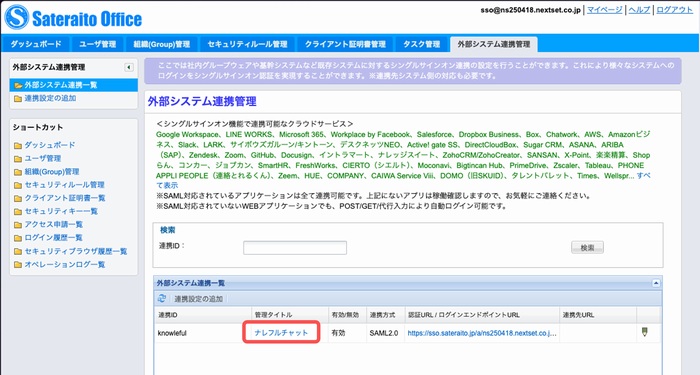700x375 pixels.
Task: Open the セキュリティルール管理 shortcut
Action: (64, 185)
